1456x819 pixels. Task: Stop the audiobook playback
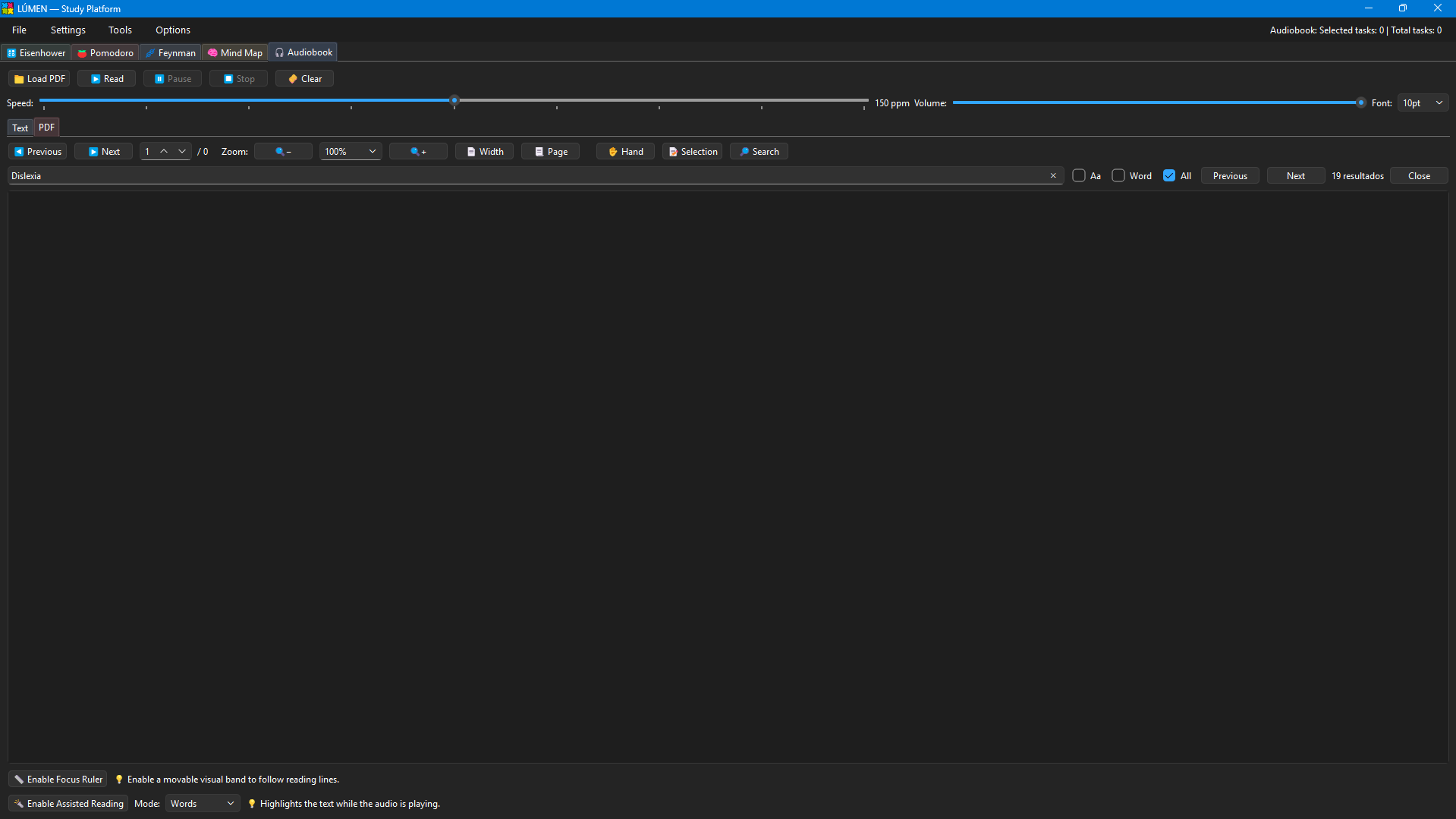(238, 79)
